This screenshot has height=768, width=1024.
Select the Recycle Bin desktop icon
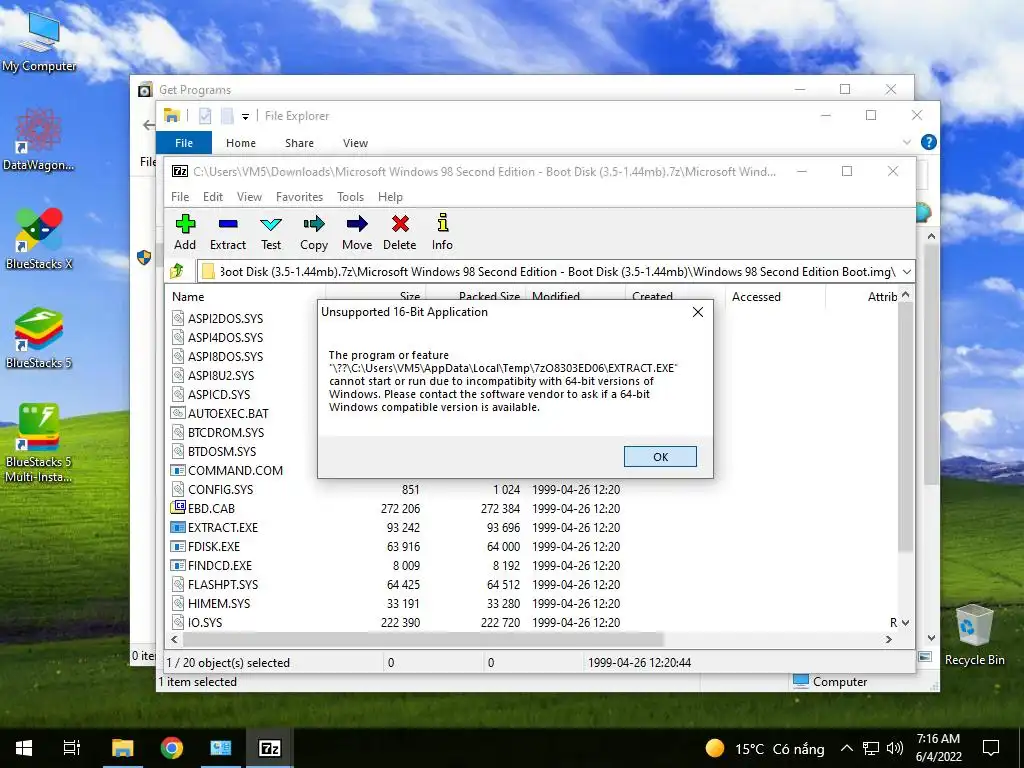pos(974,635)
